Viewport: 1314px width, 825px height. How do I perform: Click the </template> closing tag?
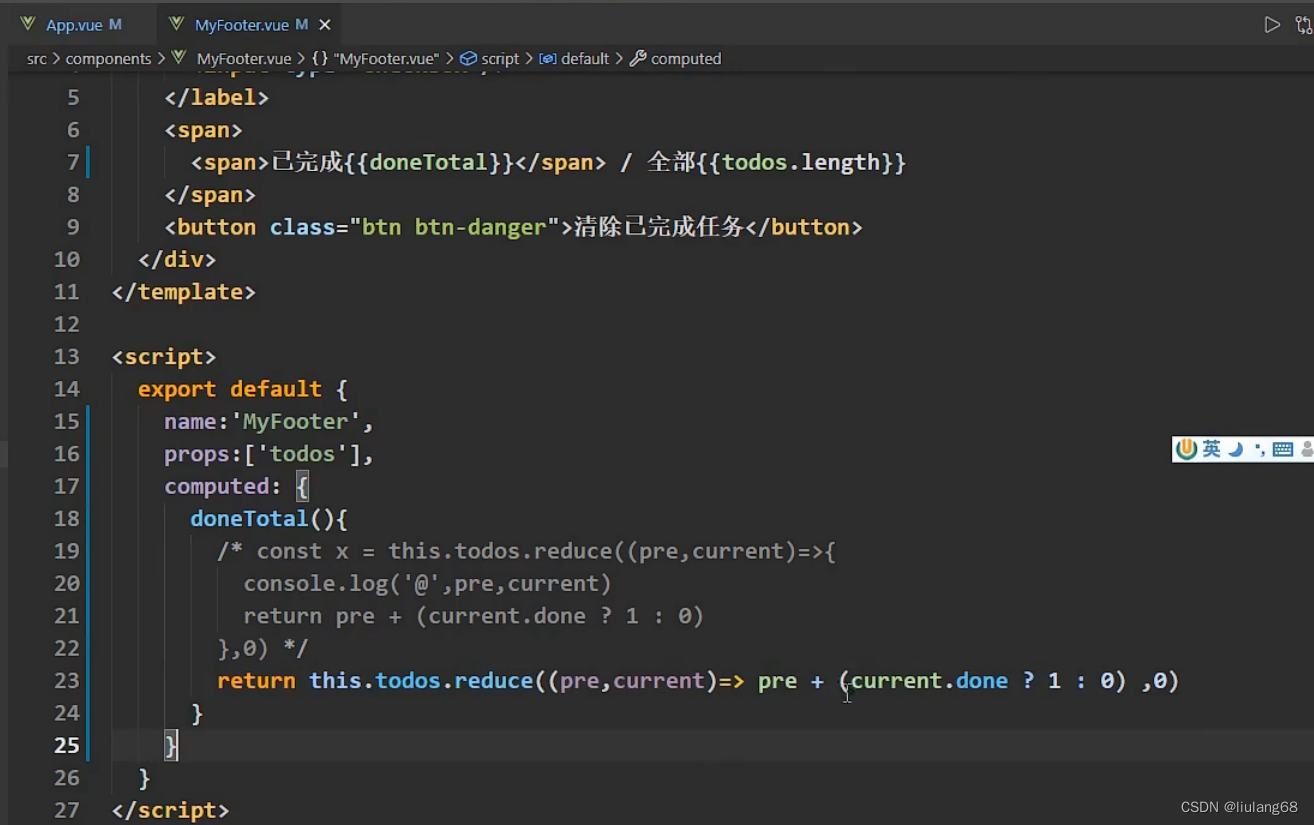click(184, 292)
